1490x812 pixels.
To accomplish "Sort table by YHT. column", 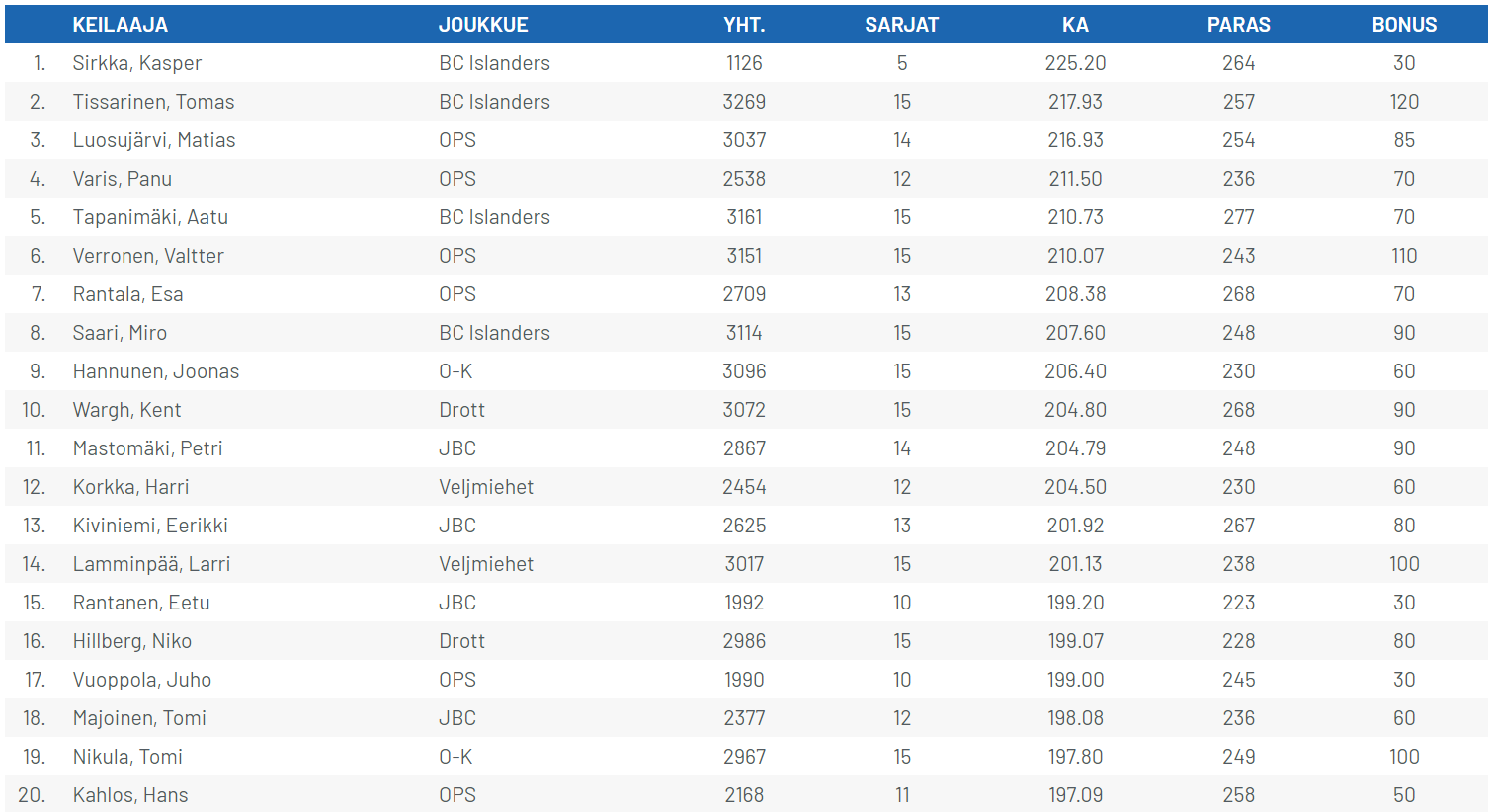I will 744,25.
